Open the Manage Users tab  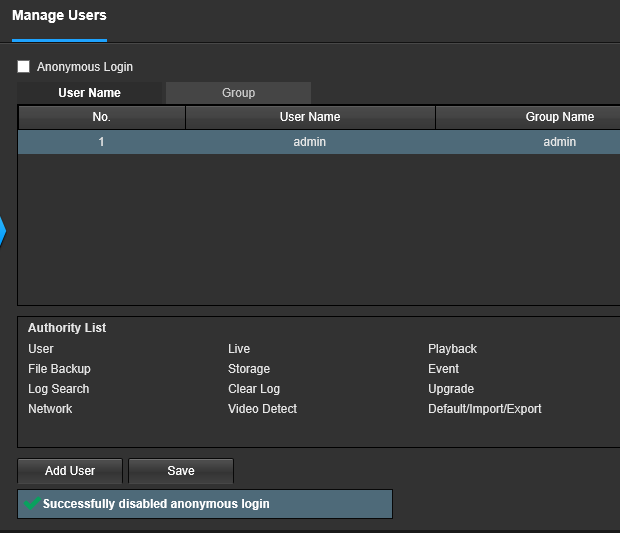[59, 16]
